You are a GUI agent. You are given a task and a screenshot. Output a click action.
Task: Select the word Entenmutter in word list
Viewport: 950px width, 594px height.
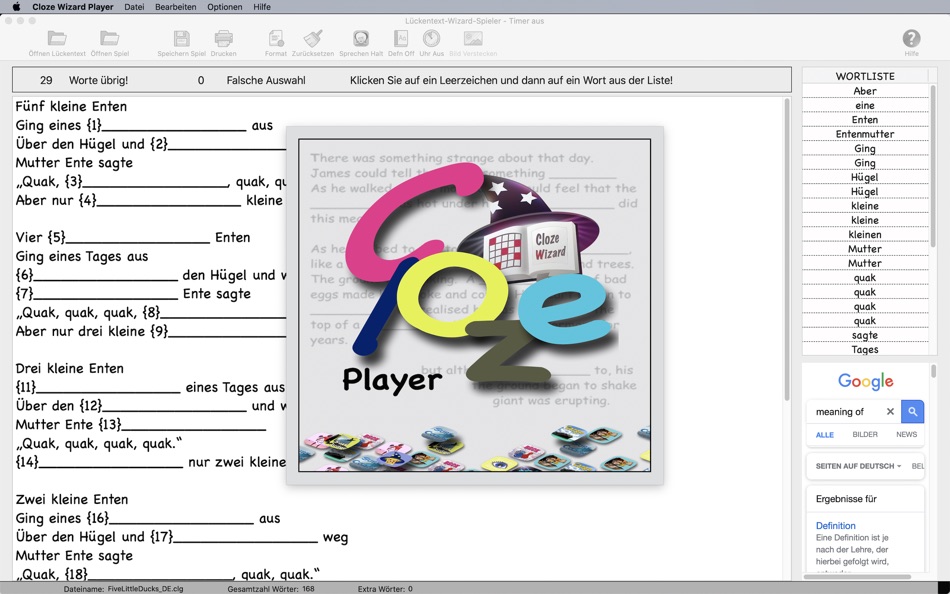(x=865, y=134)
